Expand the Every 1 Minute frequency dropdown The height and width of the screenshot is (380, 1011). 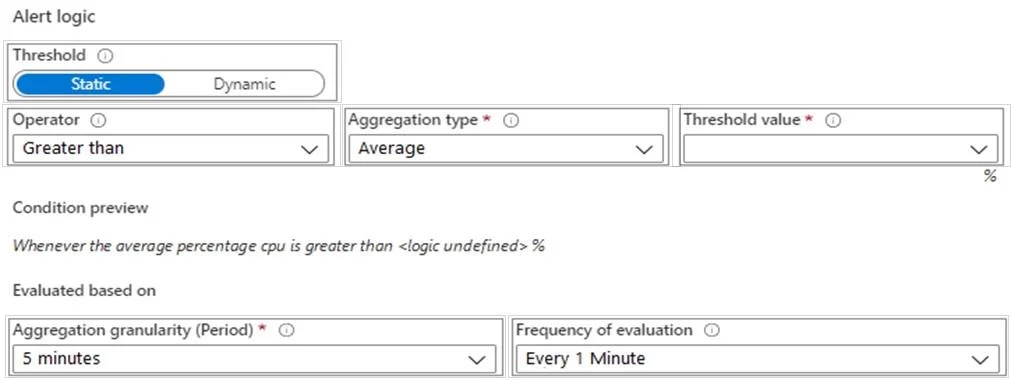coord(757,359)
